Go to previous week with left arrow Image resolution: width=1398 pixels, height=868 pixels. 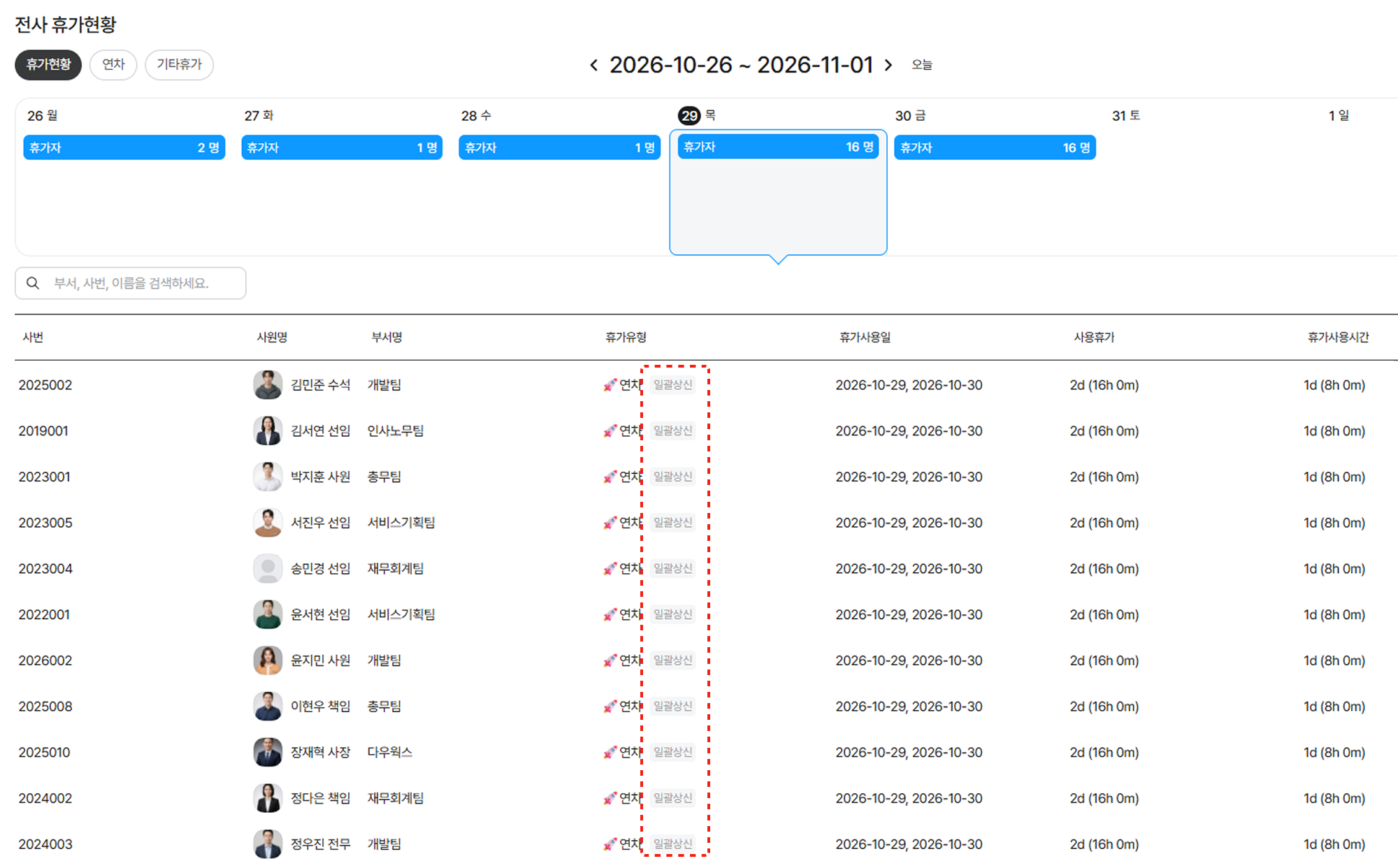coord(593,65)
